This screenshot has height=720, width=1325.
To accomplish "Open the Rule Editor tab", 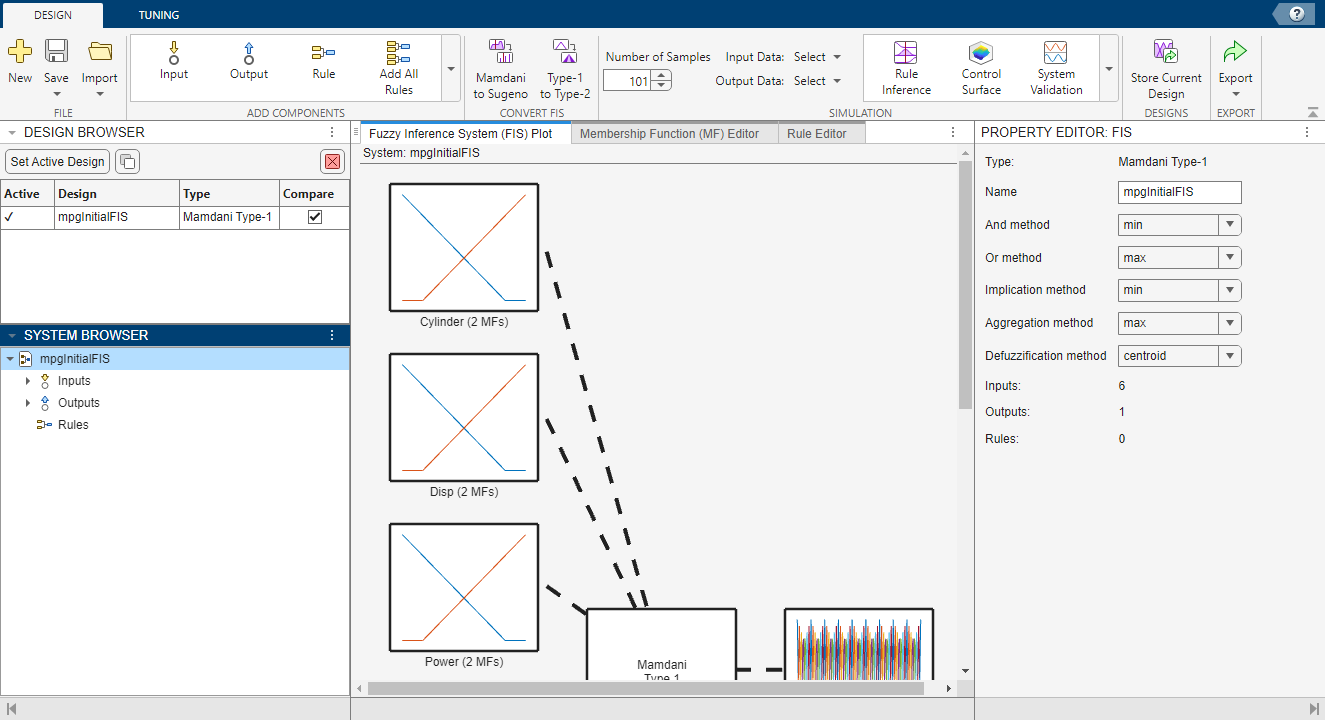I will coord(820,132).
